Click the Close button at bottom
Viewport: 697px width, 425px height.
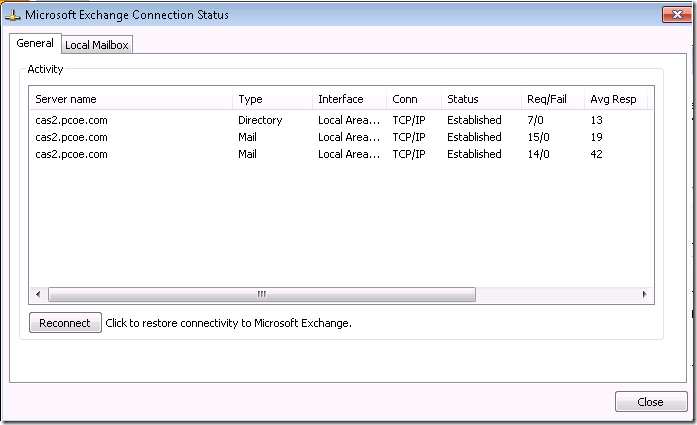tap(651, 402)
